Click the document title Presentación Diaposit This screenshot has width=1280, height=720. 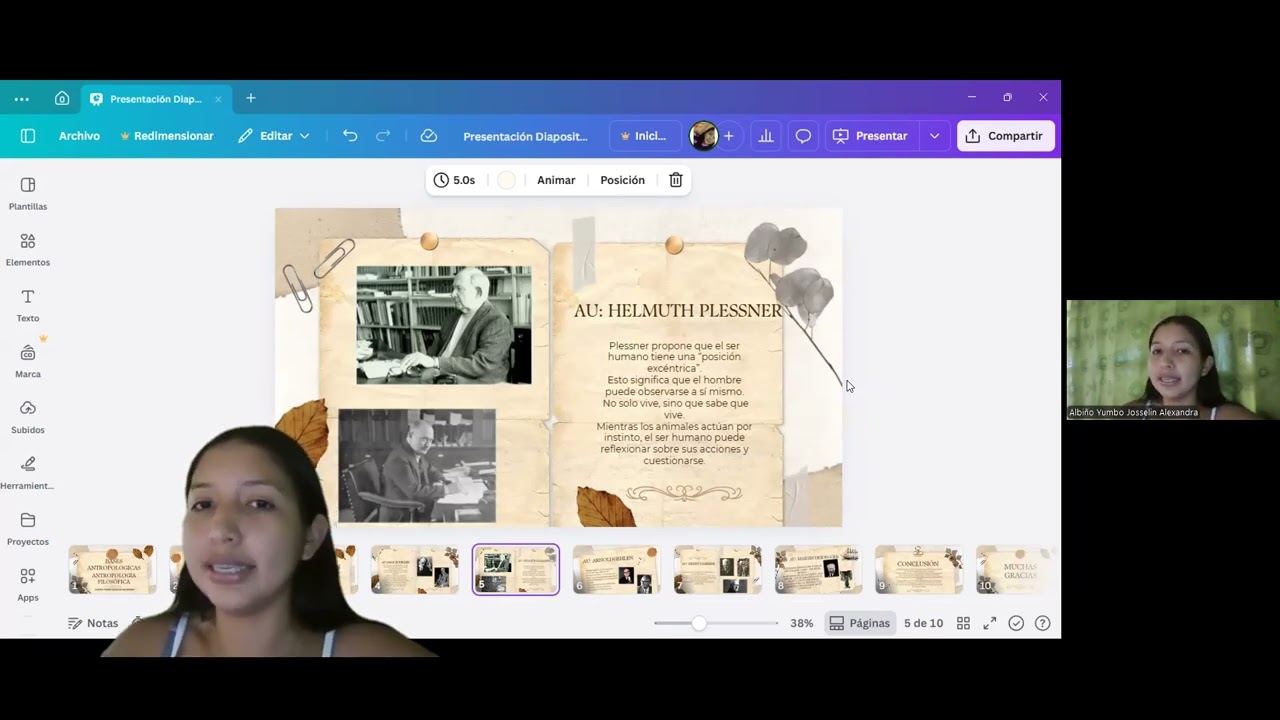(x=525, y=136)
